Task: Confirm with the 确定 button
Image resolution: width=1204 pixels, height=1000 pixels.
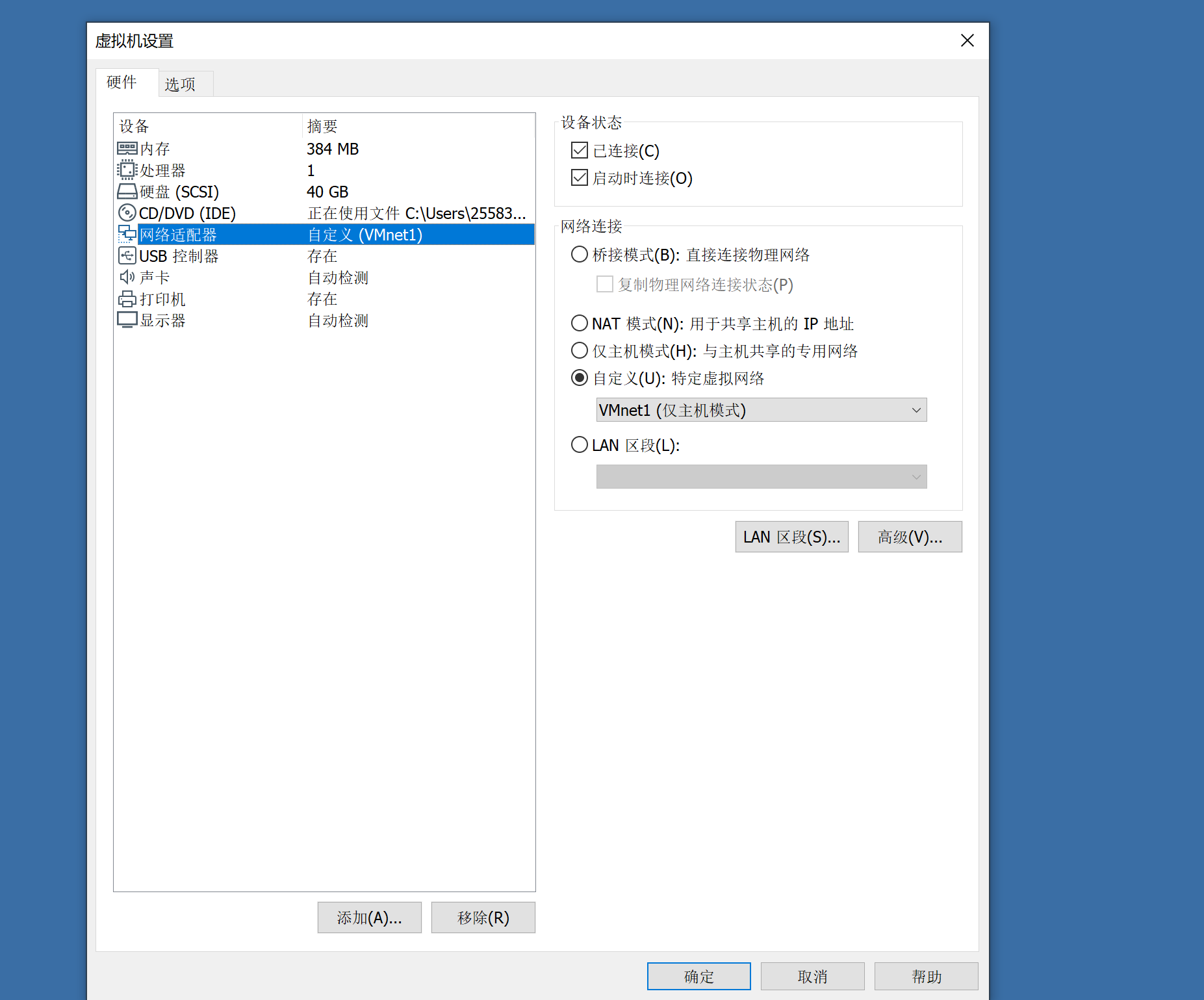Action: 698,977
